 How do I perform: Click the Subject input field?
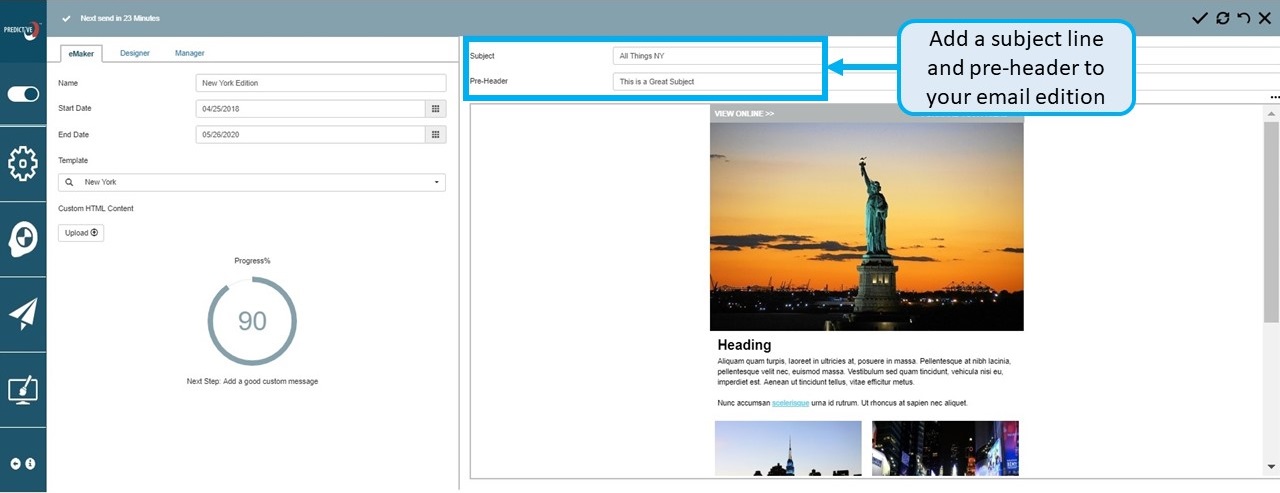715,56
